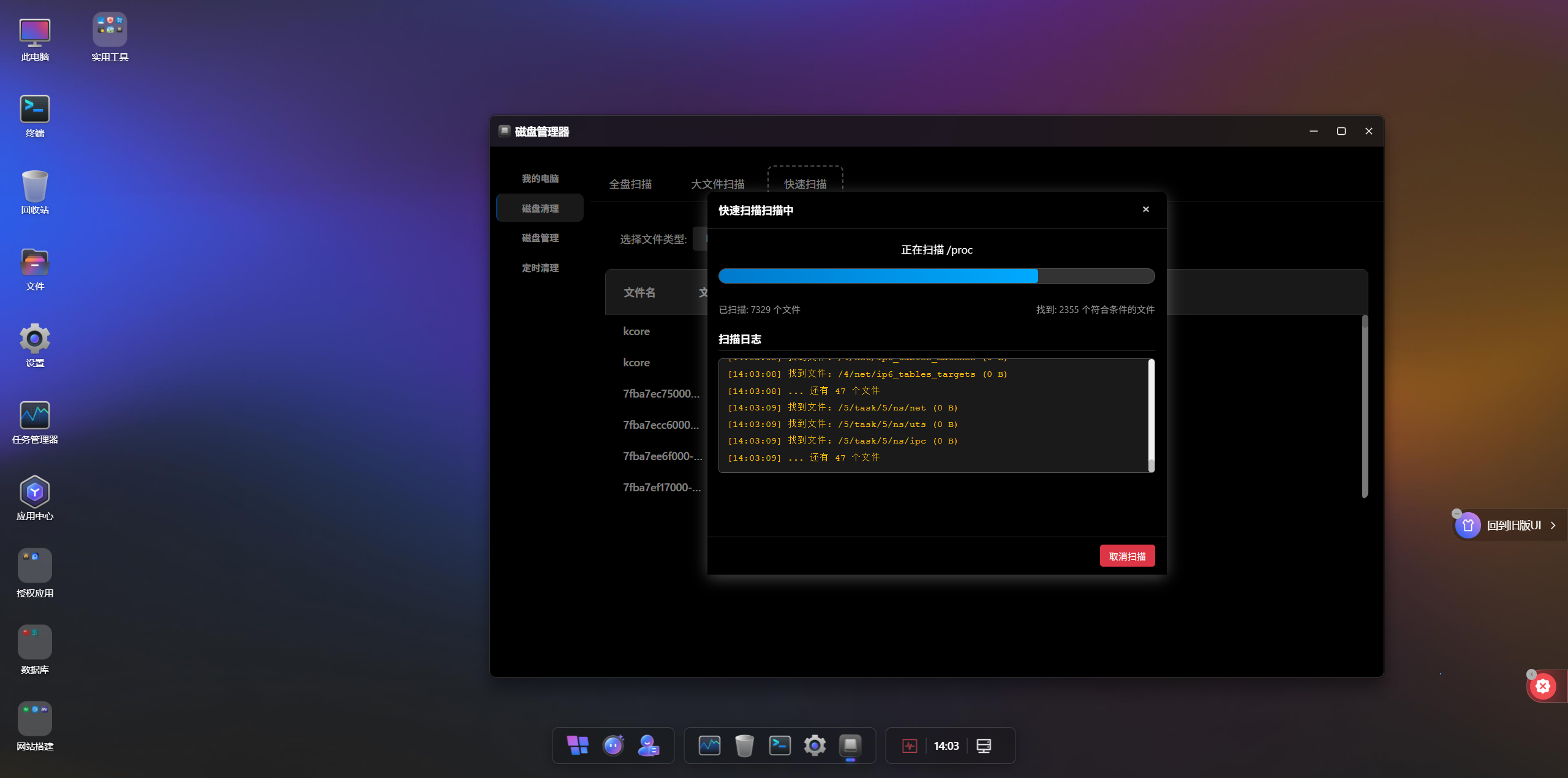Select 磁盘管理 in the sidebar
Viewport: 1568px width, 778px height.
click(x=540, y=238)
